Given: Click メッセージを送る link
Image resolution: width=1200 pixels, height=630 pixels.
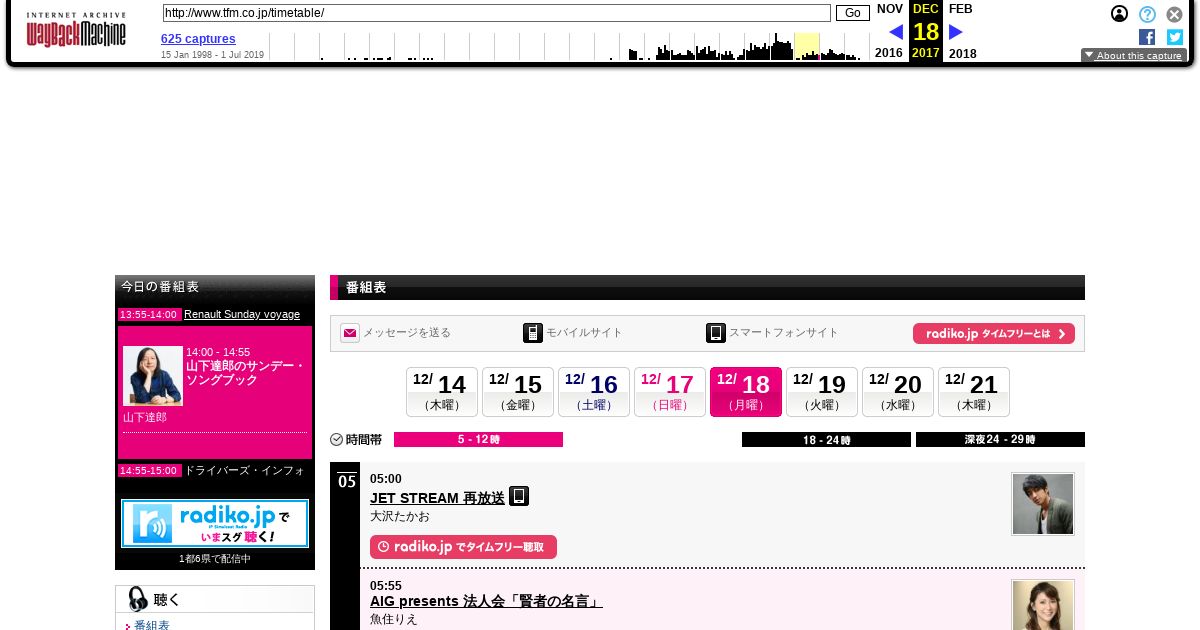Looking at the screenshot, I should (406, 333).
